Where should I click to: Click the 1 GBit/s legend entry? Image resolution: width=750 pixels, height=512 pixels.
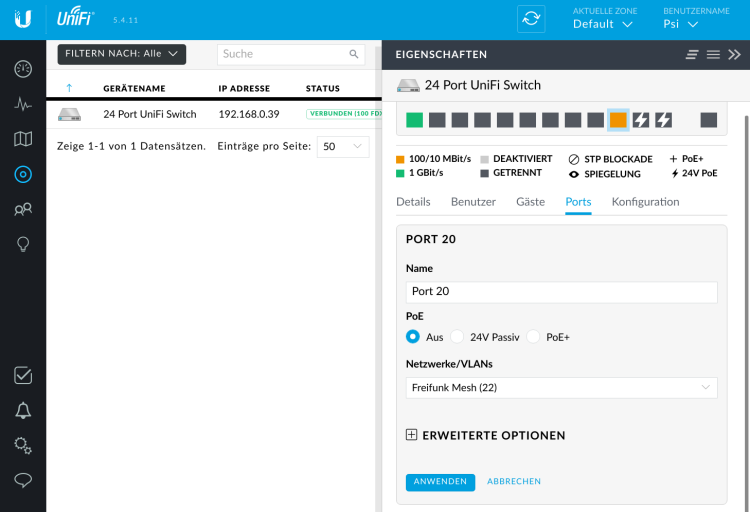point(419,173)
